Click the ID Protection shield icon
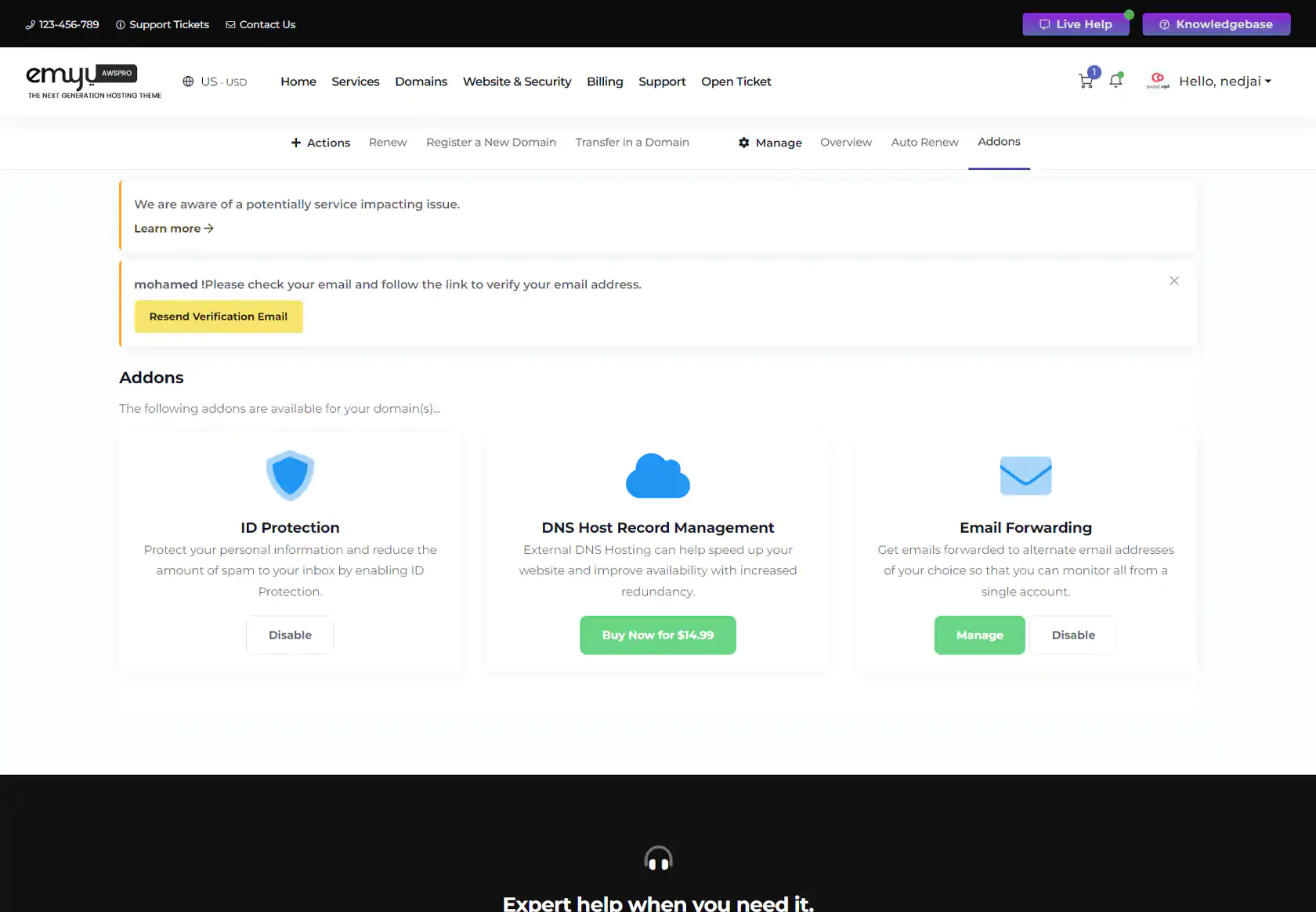 (x=290, y=476)
